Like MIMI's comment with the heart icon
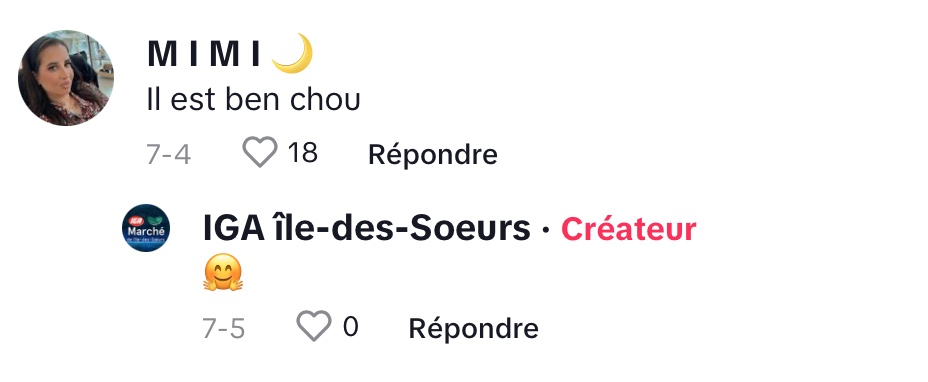The height and width of the screenshot is (382, 928). [x=260, y=152]
